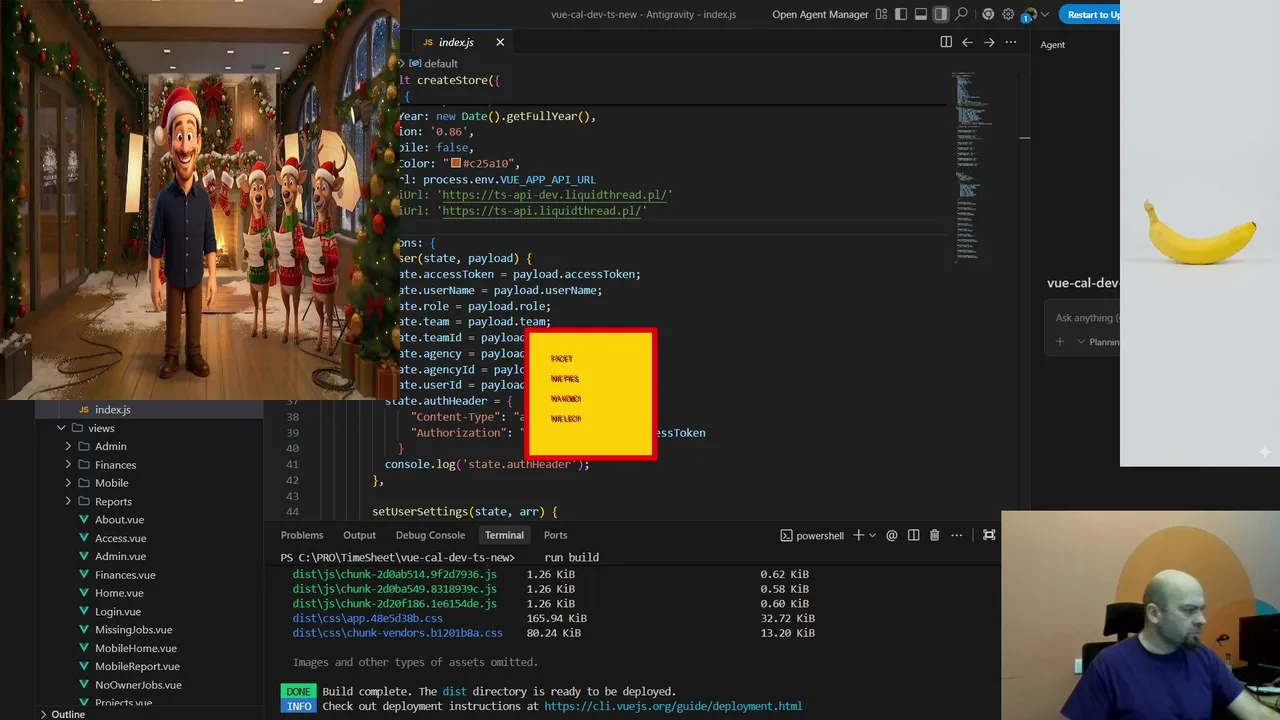The image size is (1280, 720).
Task: Click the Admin folder icon
Action: click(x=85, y=446)
